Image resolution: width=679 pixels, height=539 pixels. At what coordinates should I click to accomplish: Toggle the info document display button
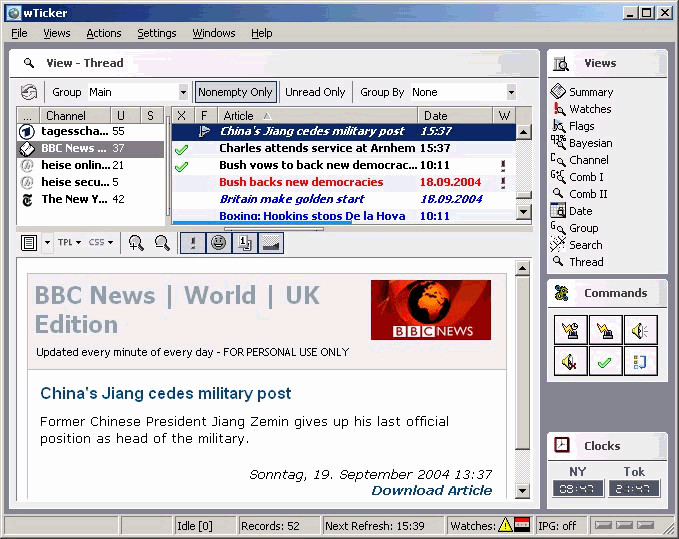coord(245,243)
